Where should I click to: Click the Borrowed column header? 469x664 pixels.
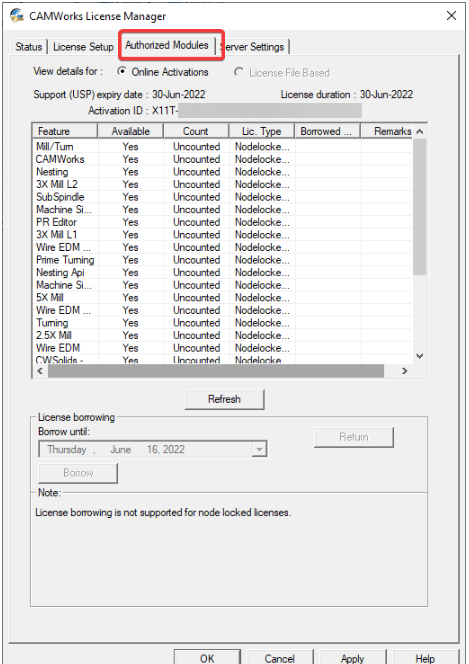coord(327,131)
